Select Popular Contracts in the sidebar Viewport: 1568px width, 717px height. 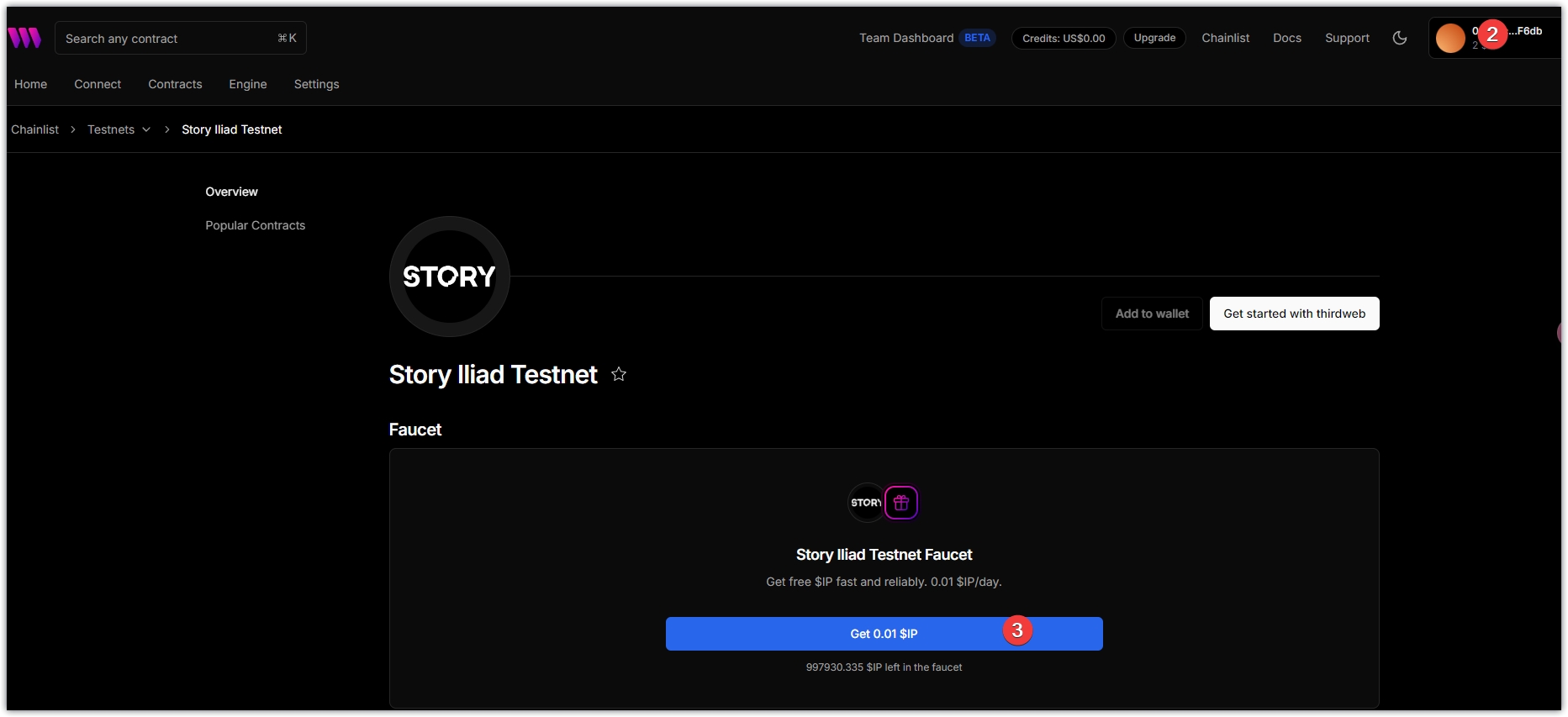coord(256,225)
